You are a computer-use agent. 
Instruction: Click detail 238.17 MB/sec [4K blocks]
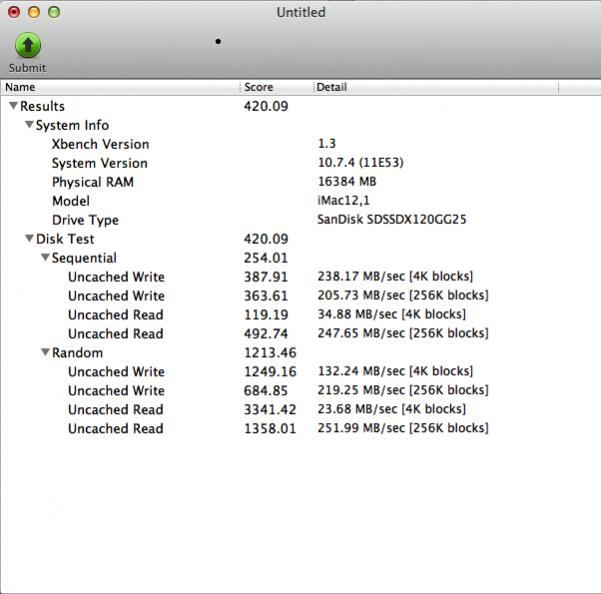coord(396,276)
